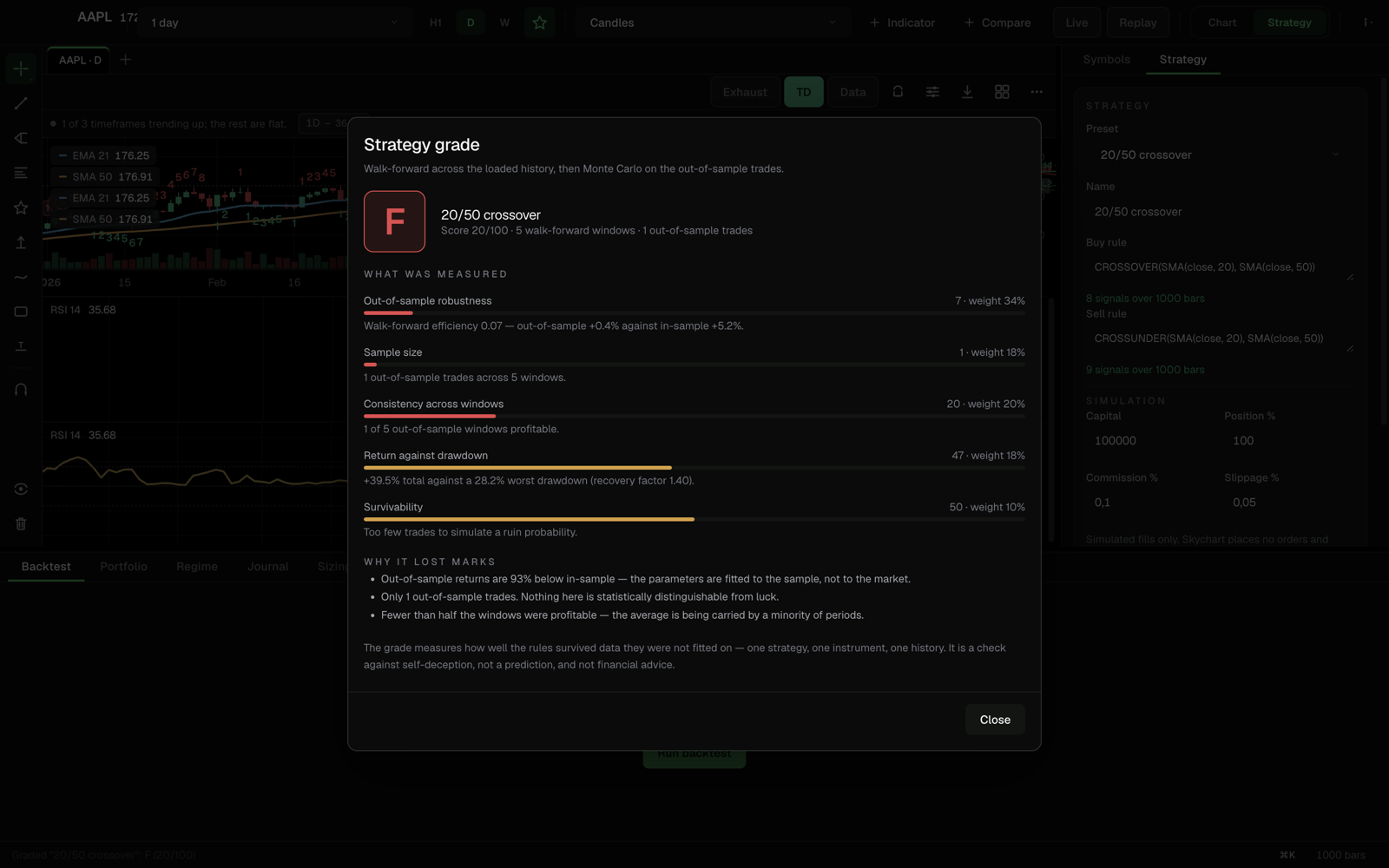Select the horizontal lines tool in sidebar
The width and height of the screenshot is (1389, 868).
[21, 173]
